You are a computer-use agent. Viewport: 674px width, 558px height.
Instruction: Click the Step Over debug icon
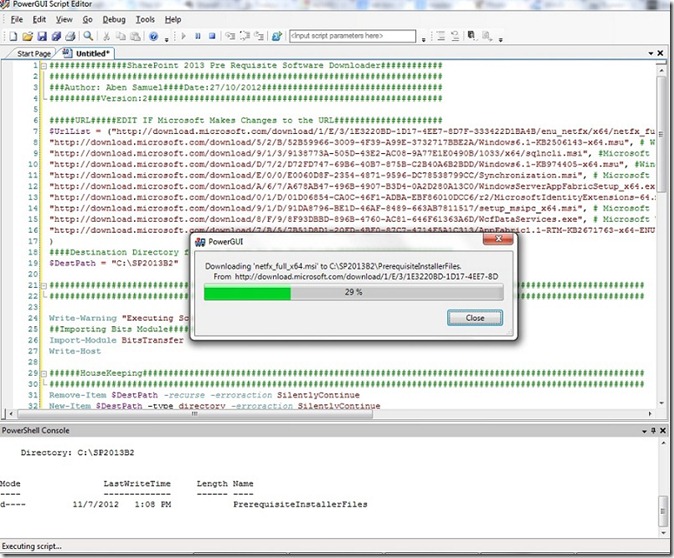click(245, 36)
